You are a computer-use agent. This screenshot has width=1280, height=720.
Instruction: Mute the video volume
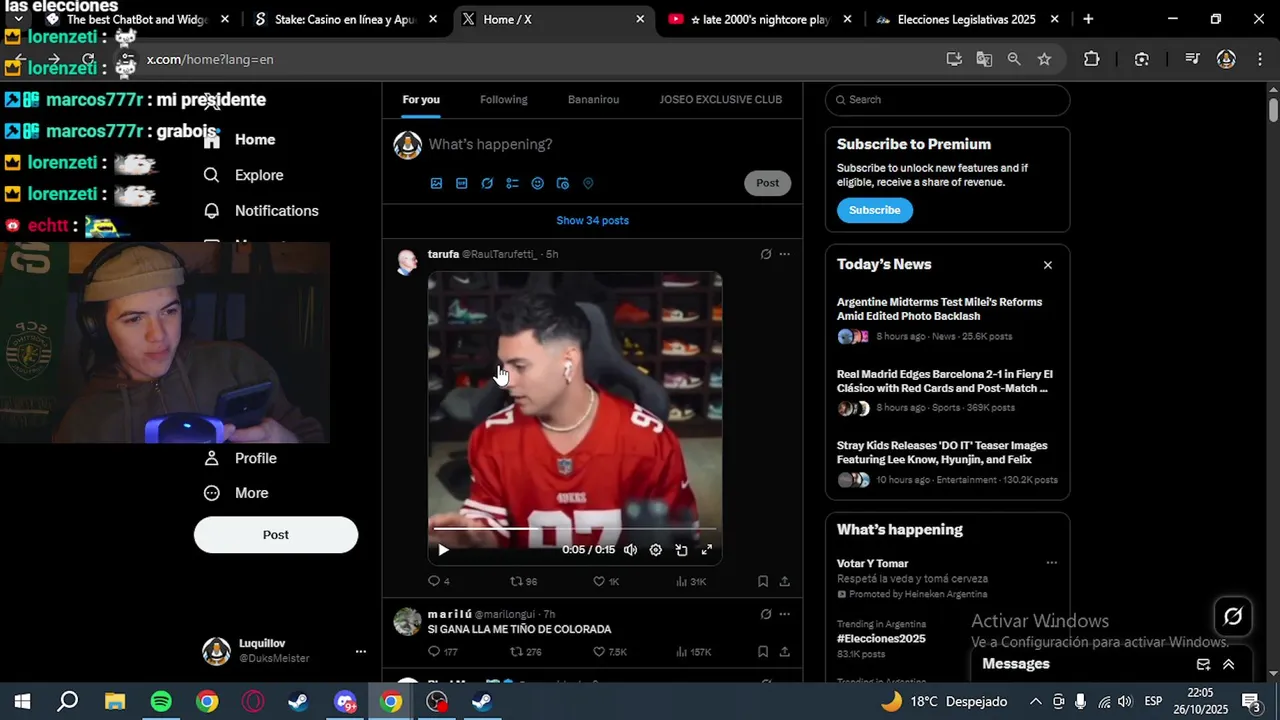[630, 549]
